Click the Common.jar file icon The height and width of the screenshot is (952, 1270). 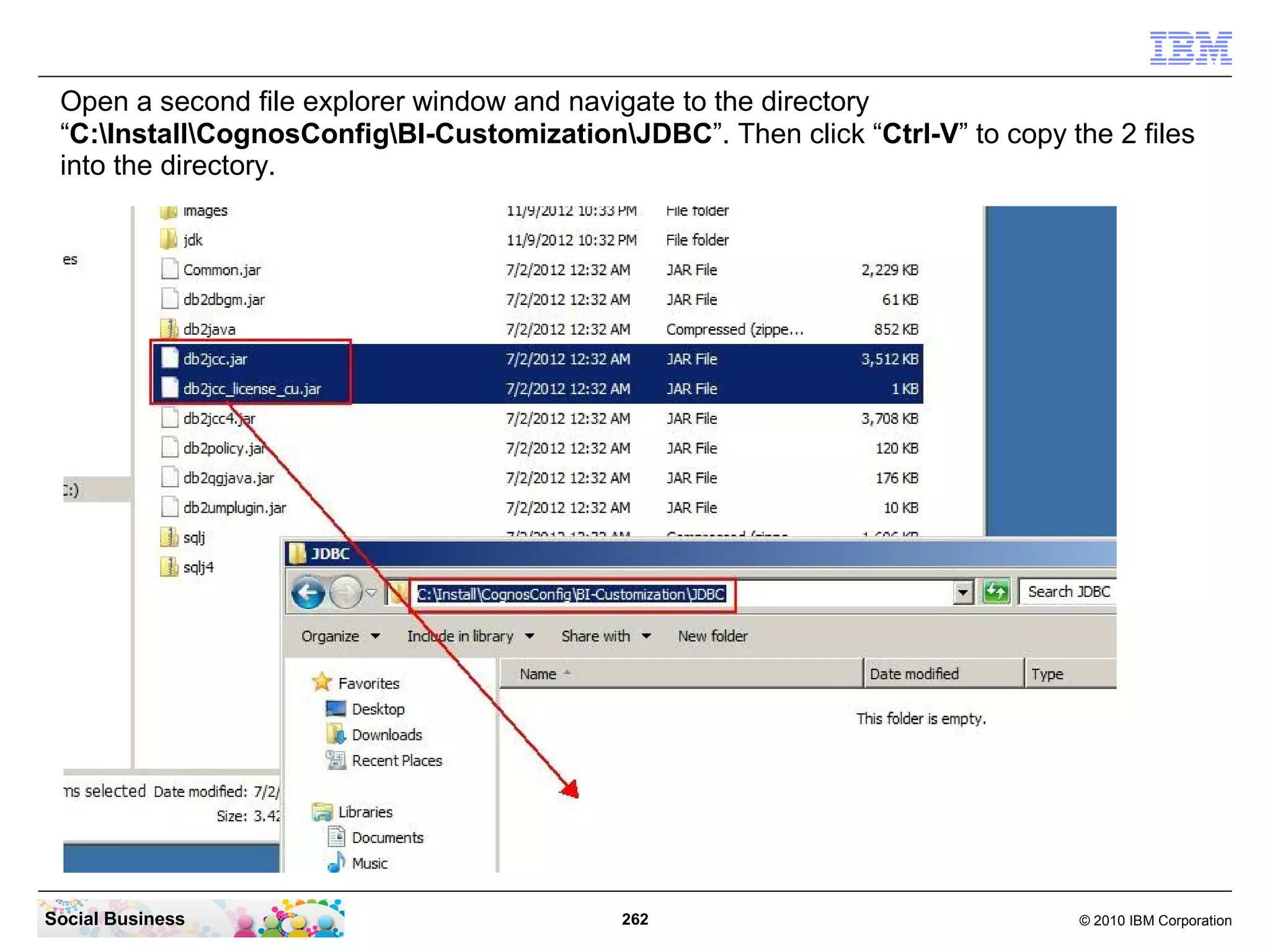coord(169,269)
